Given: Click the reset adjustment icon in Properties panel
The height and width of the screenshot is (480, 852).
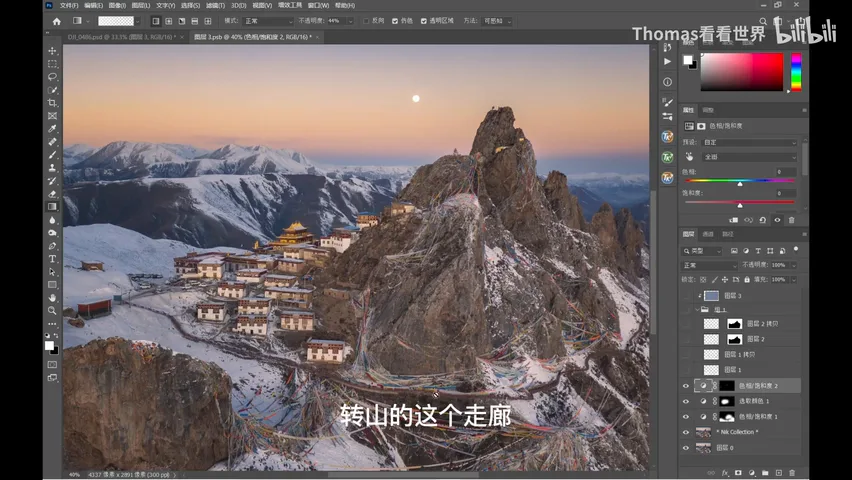Looking at the screenshot, I should (762, 220).
